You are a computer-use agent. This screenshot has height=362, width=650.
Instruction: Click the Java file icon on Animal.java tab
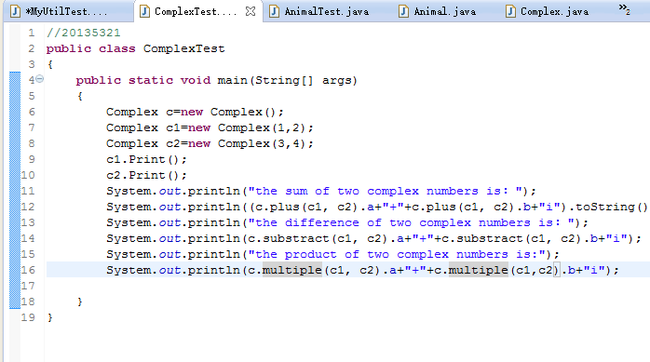pyautogui.click(x=403, y=11)
